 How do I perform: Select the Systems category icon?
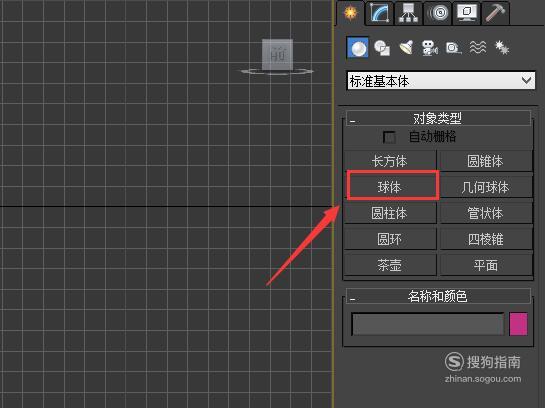(x=502, y=48)
